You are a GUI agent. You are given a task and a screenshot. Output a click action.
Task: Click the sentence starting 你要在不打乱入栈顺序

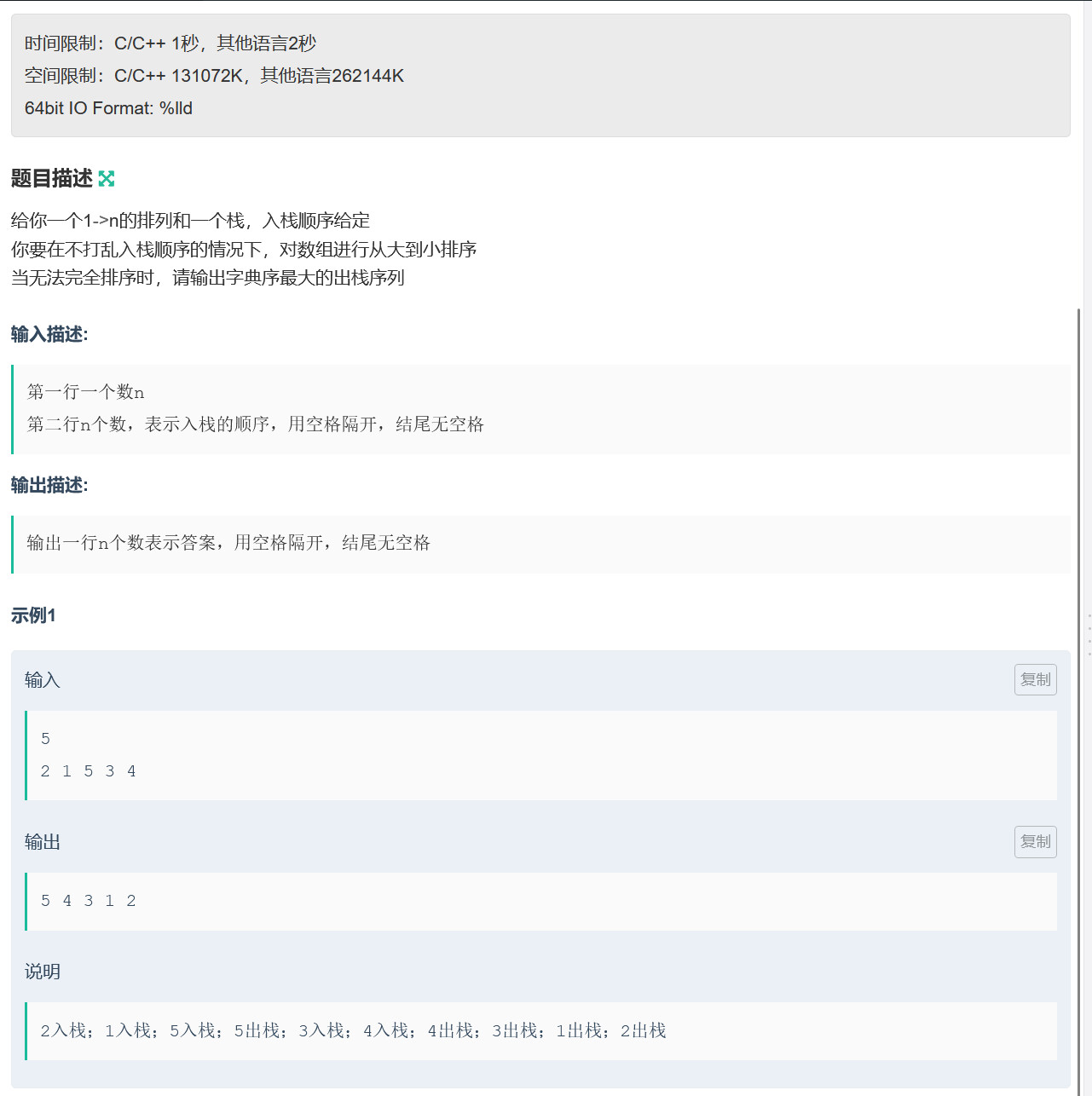tap(244, 249)
